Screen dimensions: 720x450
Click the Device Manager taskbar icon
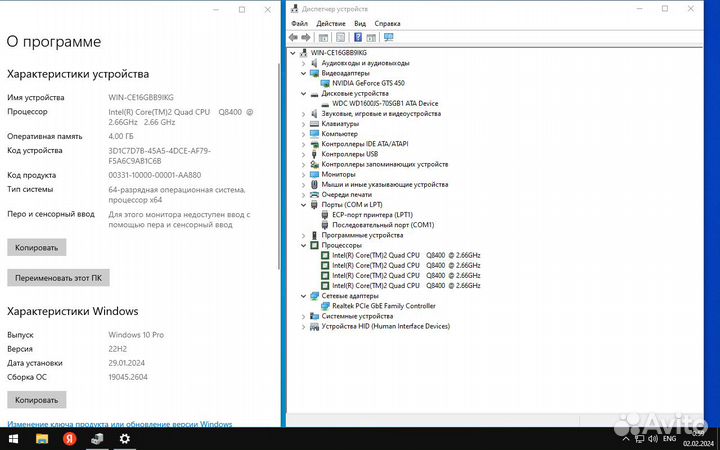(97, 439)
